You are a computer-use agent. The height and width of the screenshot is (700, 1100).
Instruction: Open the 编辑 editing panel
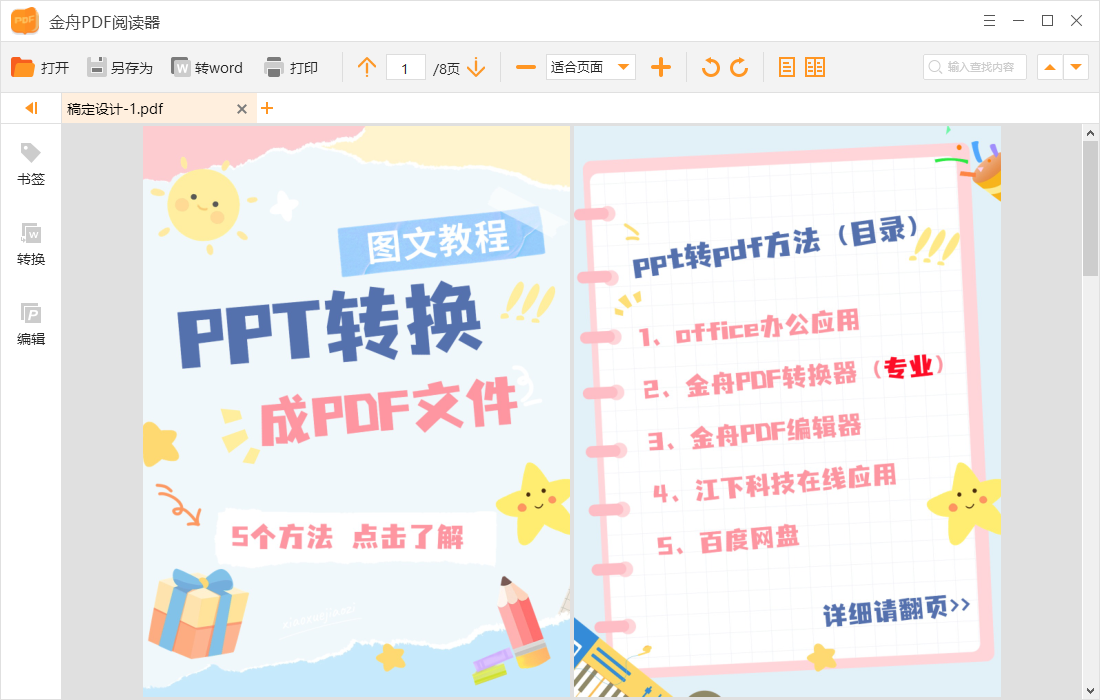click(x=30, y=322)
